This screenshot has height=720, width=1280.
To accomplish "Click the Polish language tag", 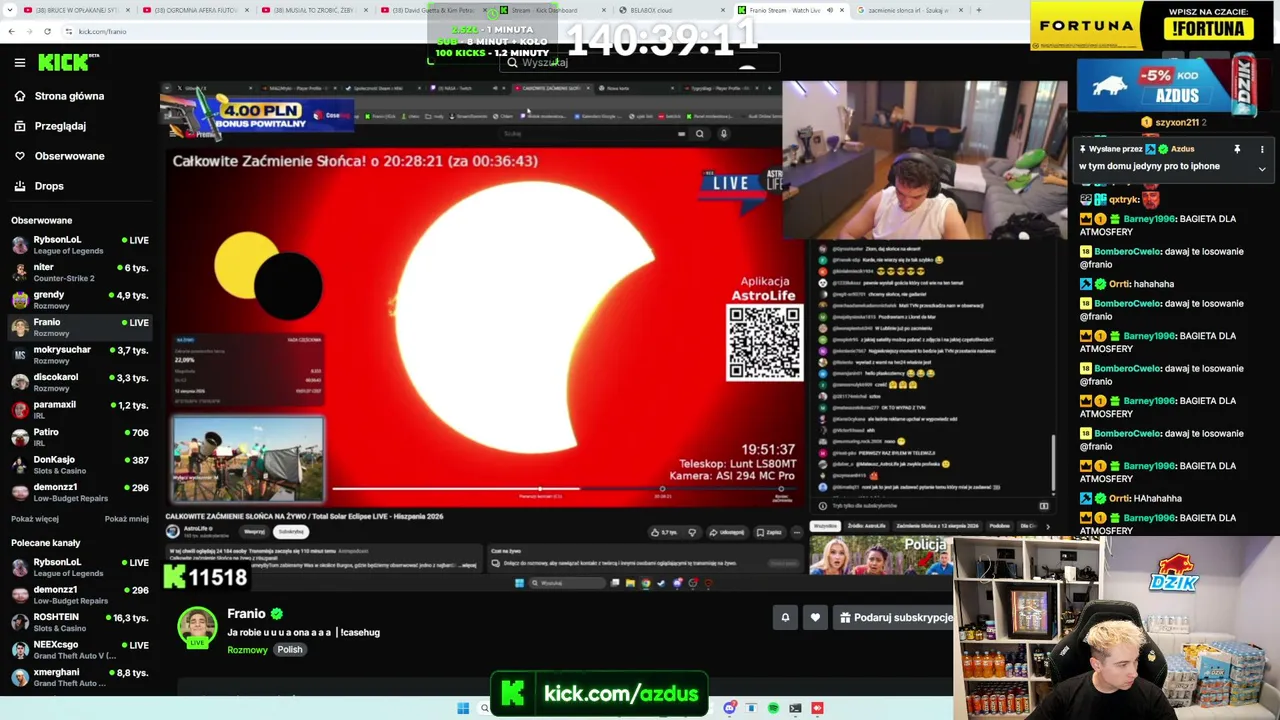I will click(x=290, y=650).
